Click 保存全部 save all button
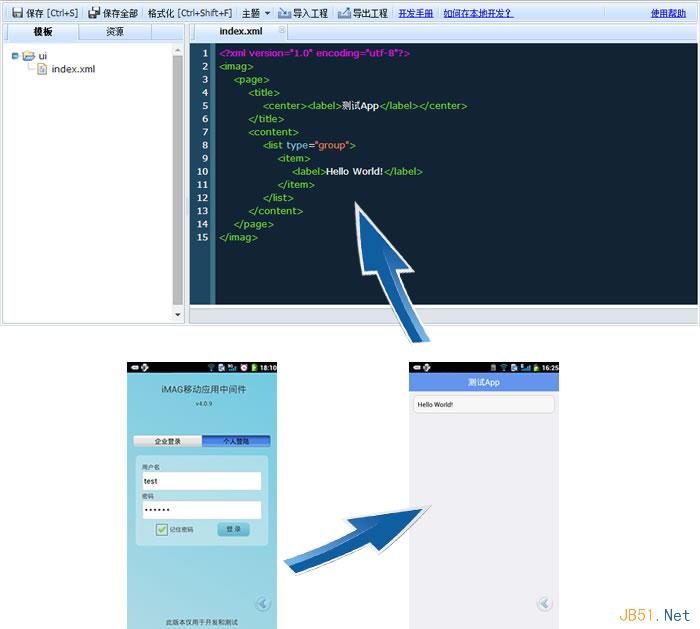The width and height of the screenshot is (700, 629). (113, 13)
